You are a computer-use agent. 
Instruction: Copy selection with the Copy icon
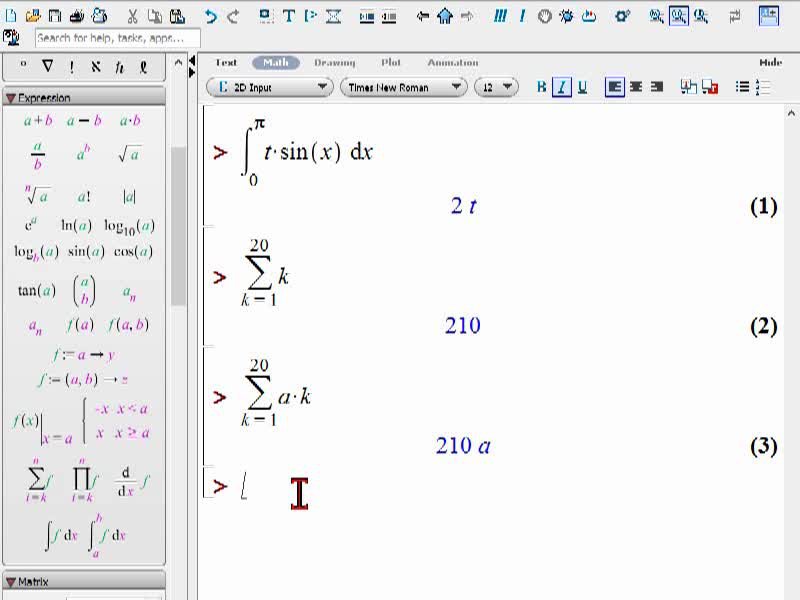point(155,16)
